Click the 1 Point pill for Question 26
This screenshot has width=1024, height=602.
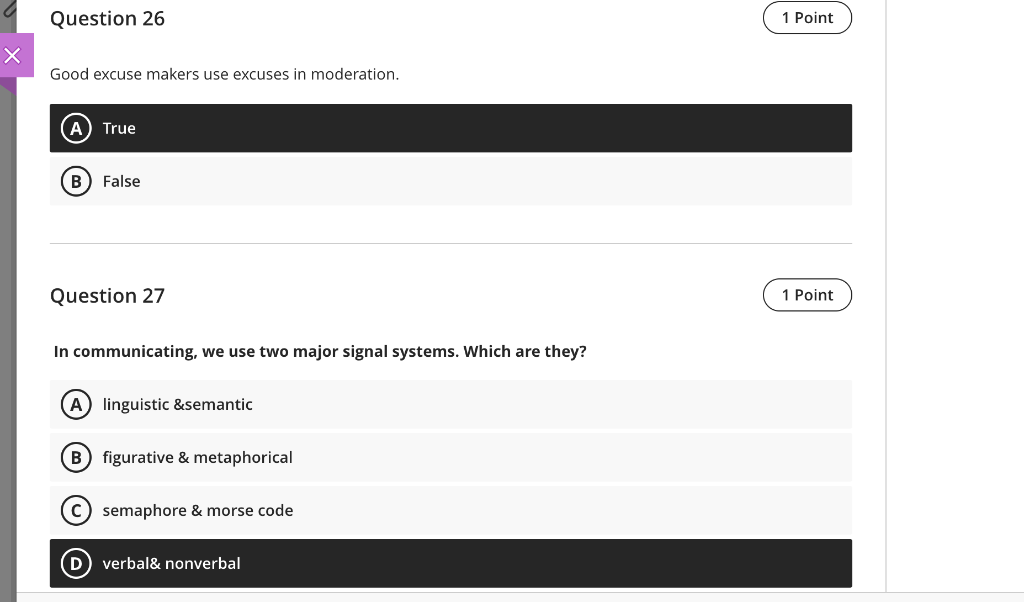pos(807,17)
